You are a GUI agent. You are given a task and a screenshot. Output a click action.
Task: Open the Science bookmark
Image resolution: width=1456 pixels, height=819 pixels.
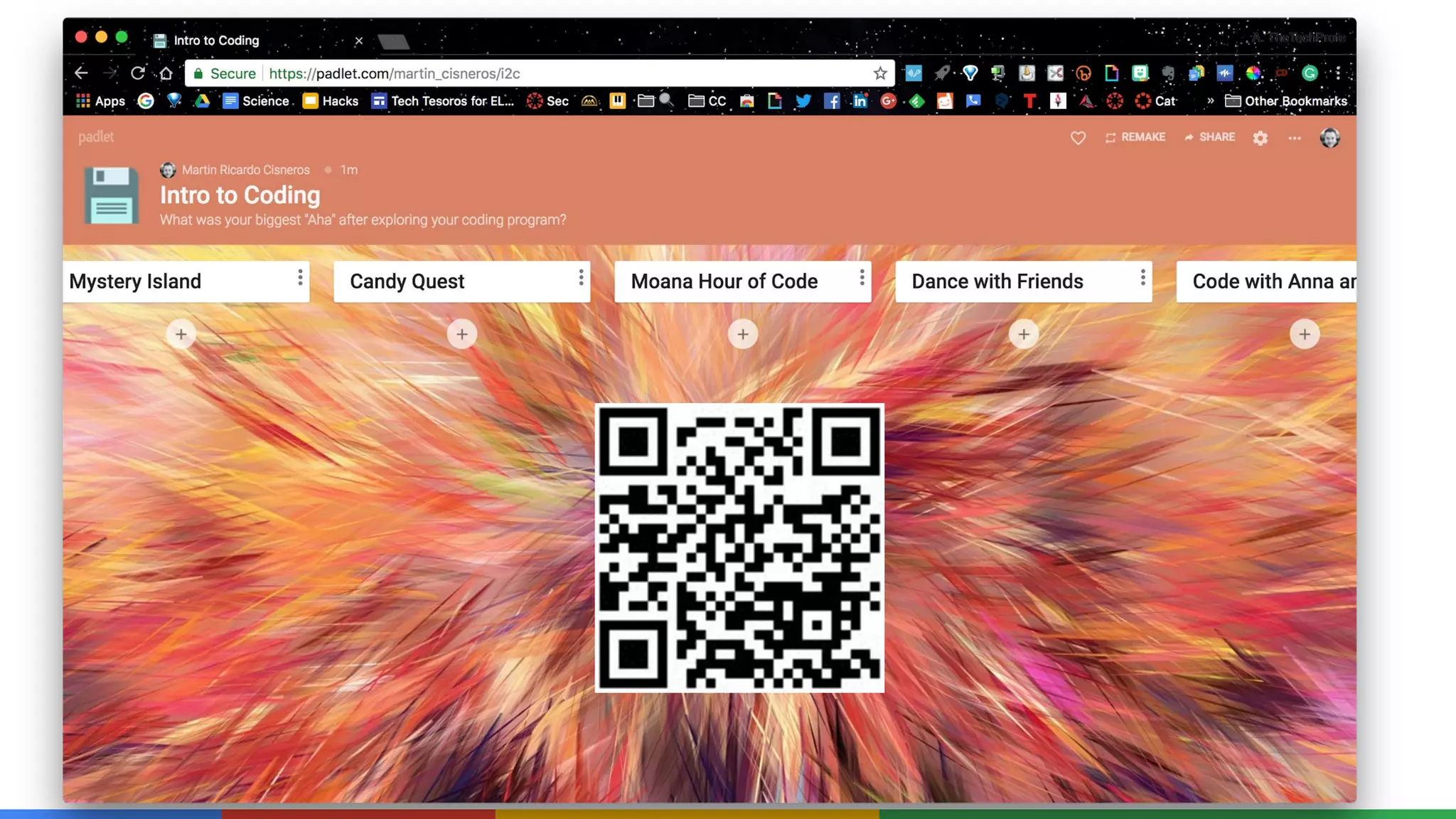256,101
